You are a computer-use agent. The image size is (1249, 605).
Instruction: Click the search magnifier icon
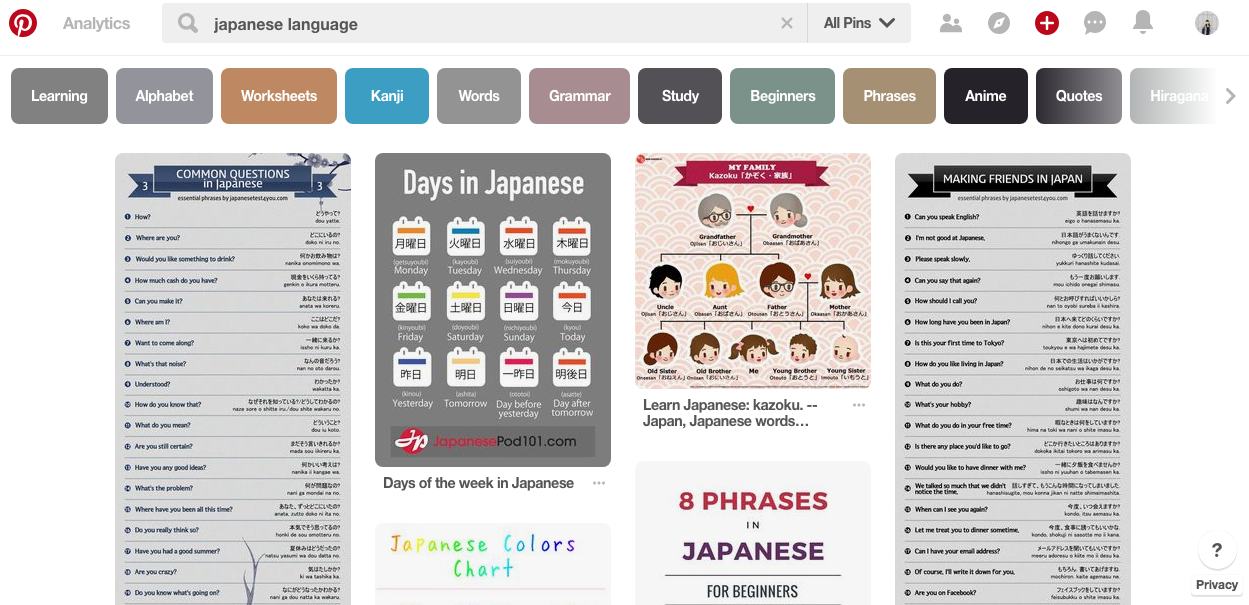[x=187, y=23]
